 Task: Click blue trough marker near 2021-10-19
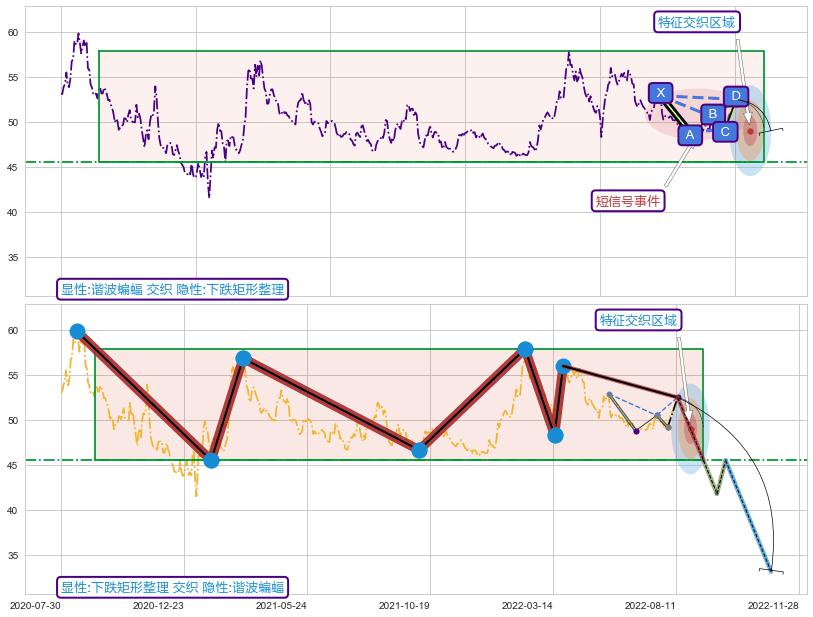pyautogui.click(x=419, y=450)
